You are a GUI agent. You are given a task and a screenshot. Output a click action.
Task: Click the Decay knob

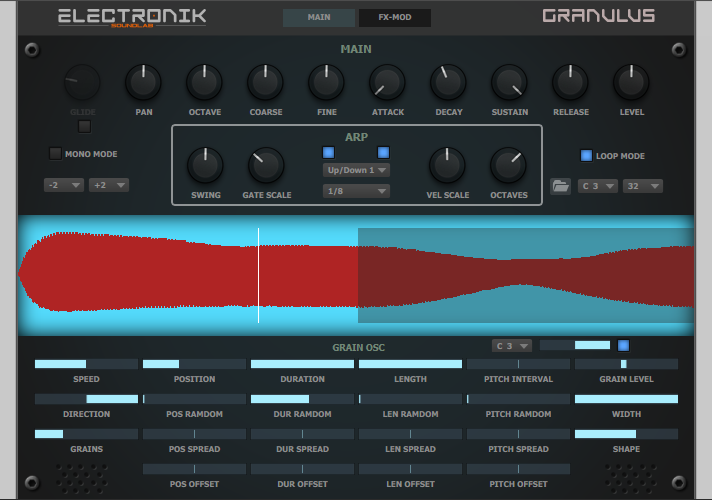point(448,82)
